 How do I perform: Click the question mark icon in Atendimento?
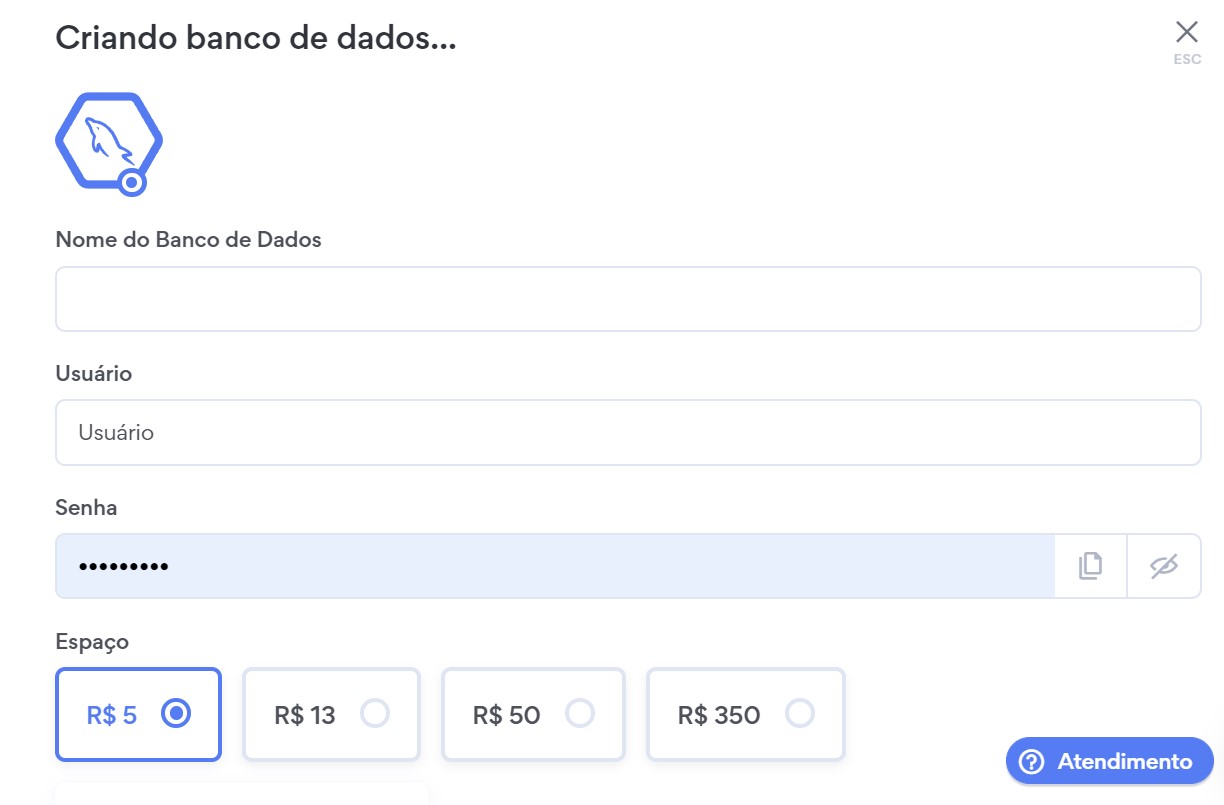pos(1031,762)
